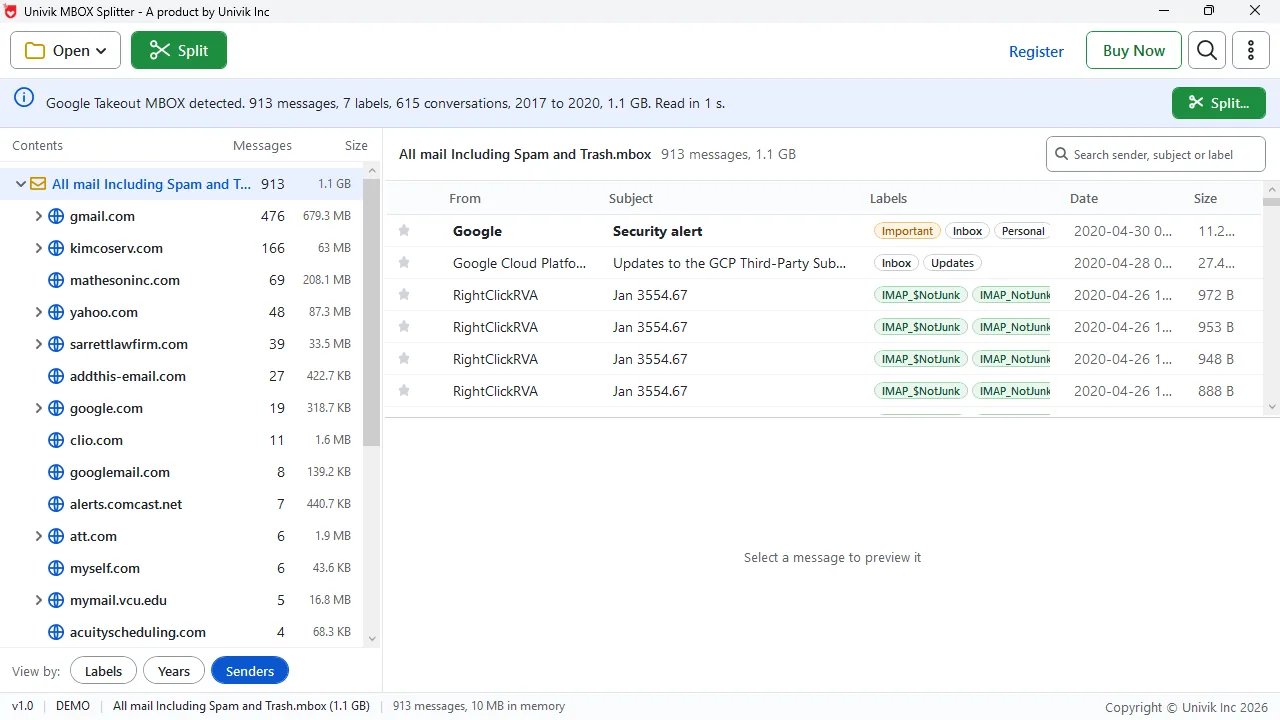1280x720 pixels.
Task: Open the three-dot more options menu
Action: (x=1251, y=51)
